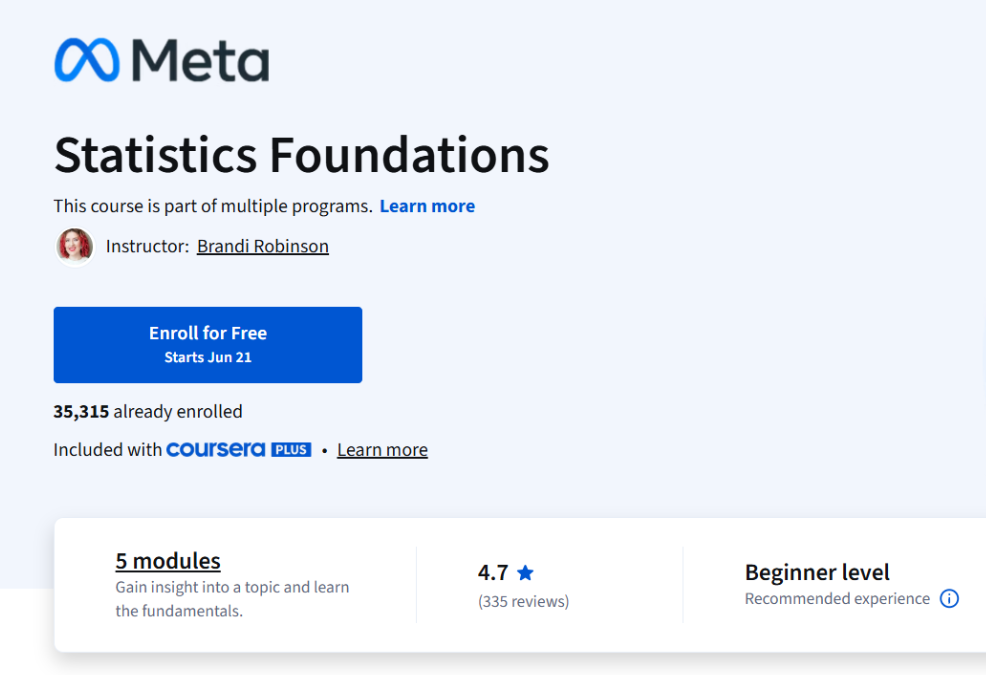Click the modules description text
Screen dimensions: 986x685
(231, 597)
